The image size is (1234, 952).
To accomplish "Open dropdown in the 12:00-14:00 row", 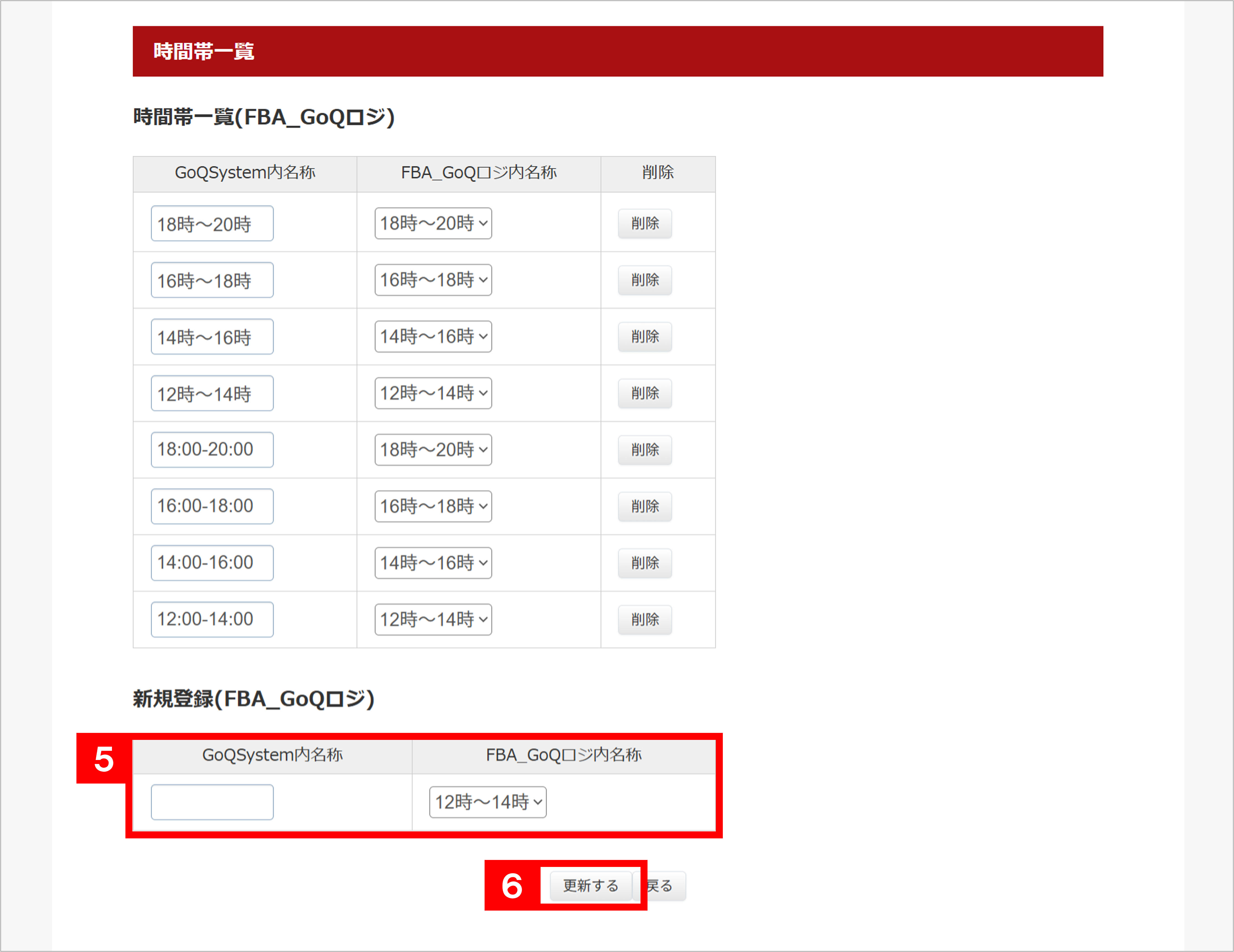I will (433, 620).
